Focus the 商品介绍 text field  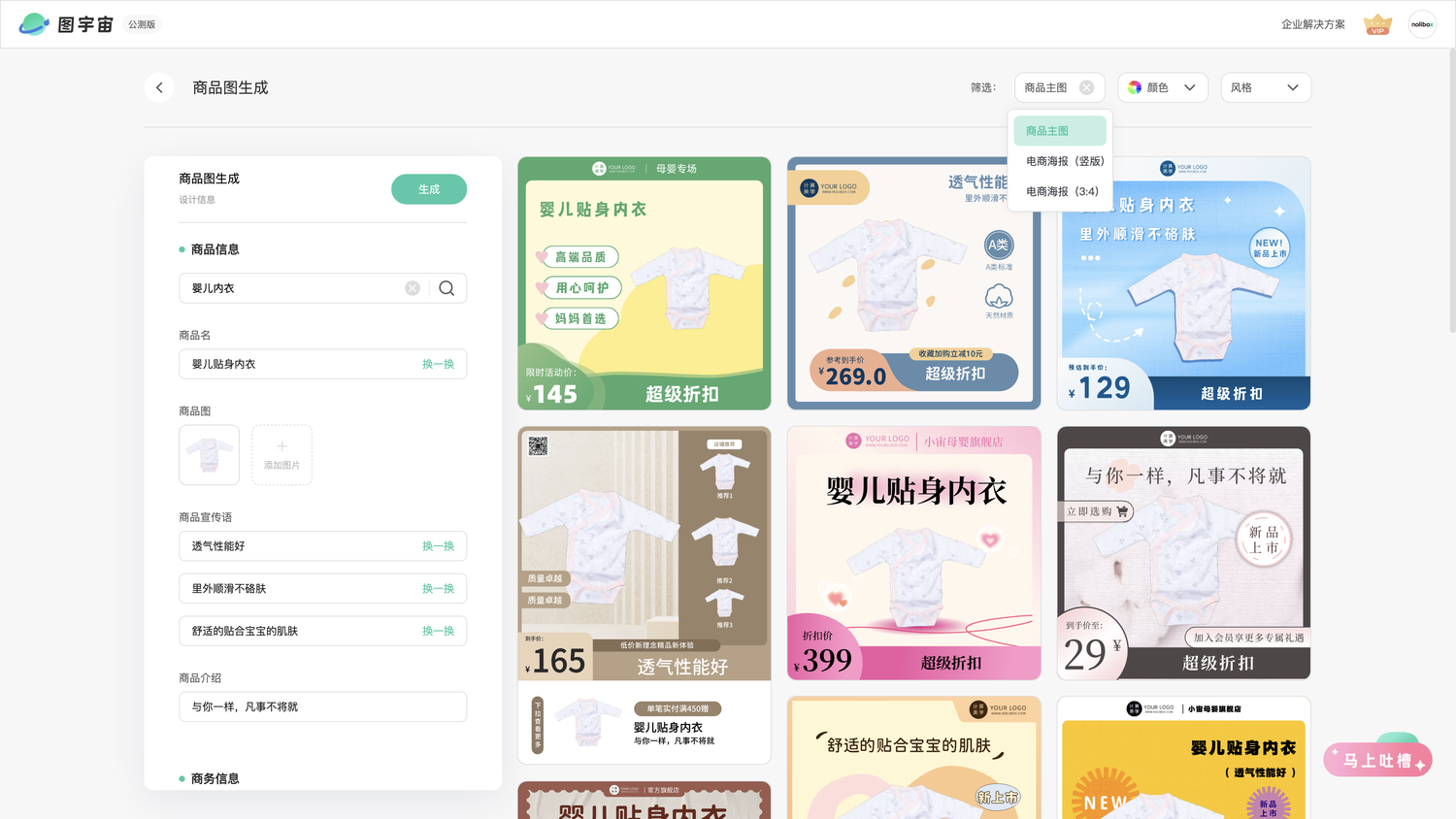click(323, 706)
